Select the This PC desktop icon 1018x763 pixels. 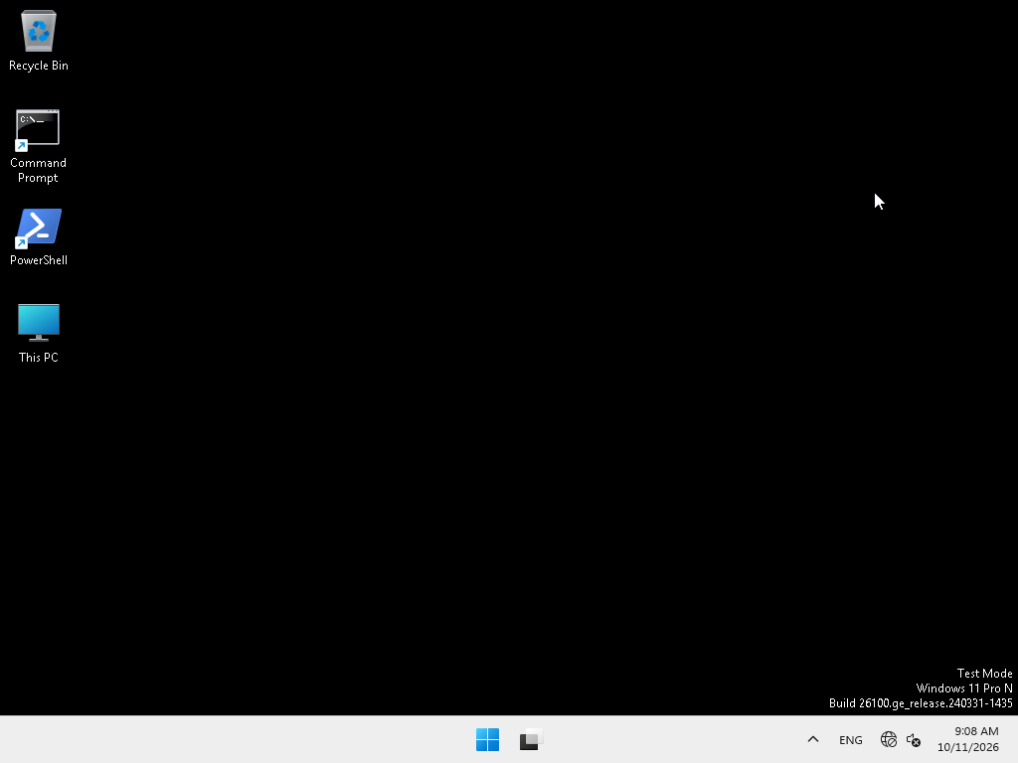(38, 322)
